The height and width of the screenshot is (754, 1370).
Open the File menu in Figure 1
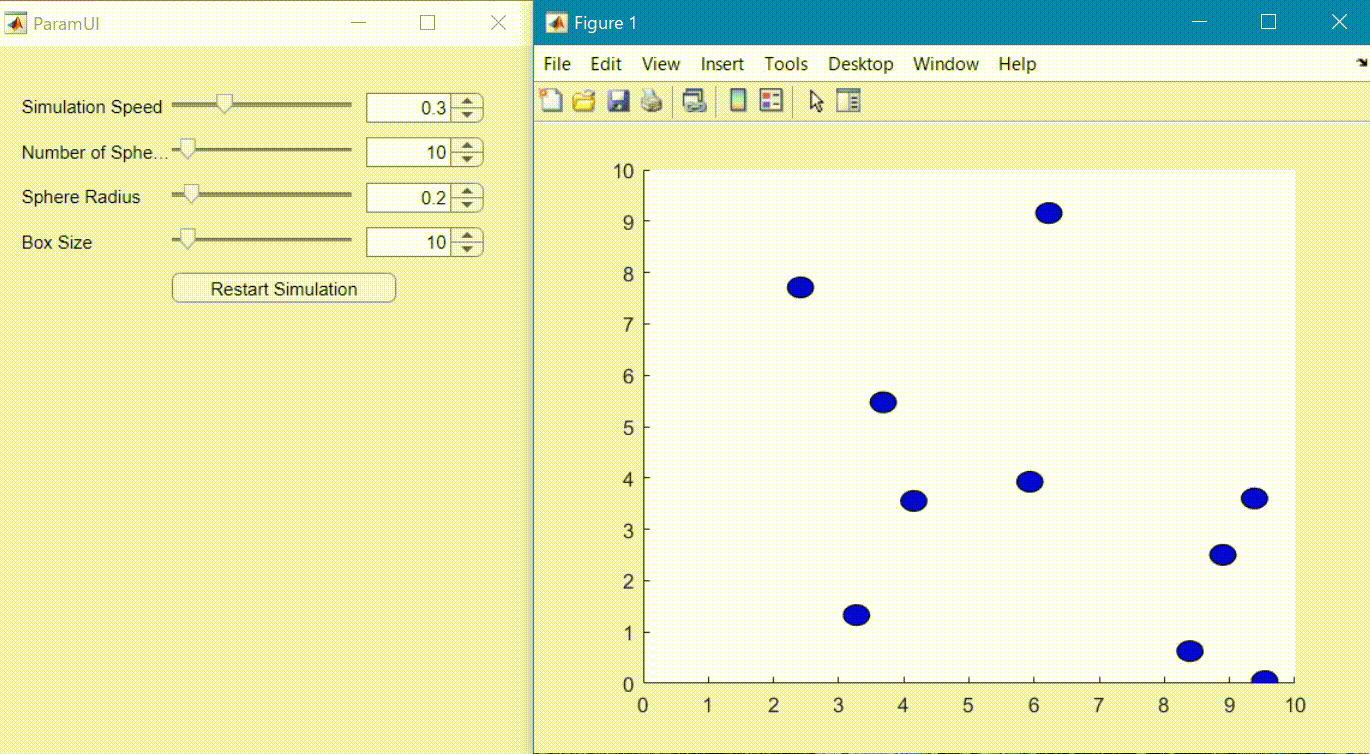coord(557,64)
